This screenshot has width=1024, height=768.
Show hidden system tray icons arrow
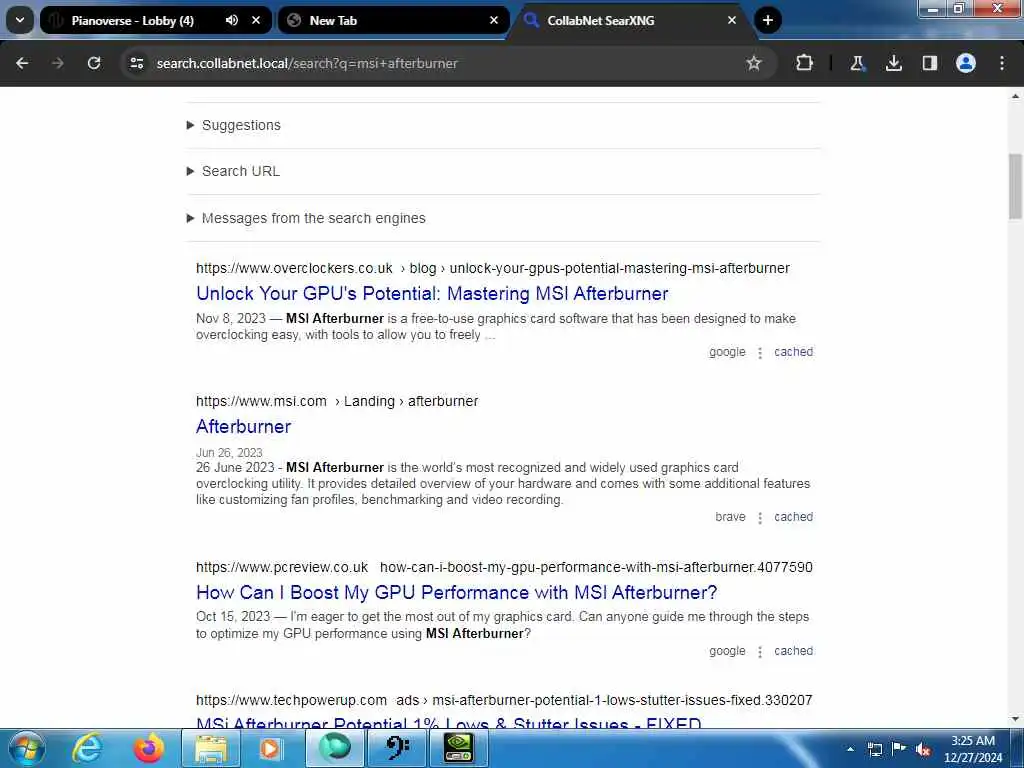pyautogui.click(x=850, y=749)
